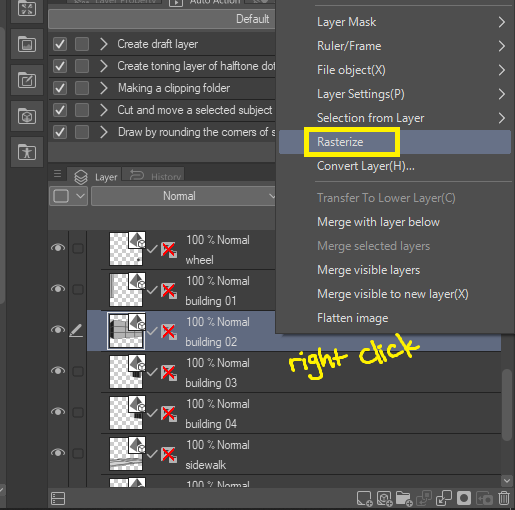Click the Create layer mask icon
Image resolution: width=515 pixels, height=510 pixels.
coord(464,499)
